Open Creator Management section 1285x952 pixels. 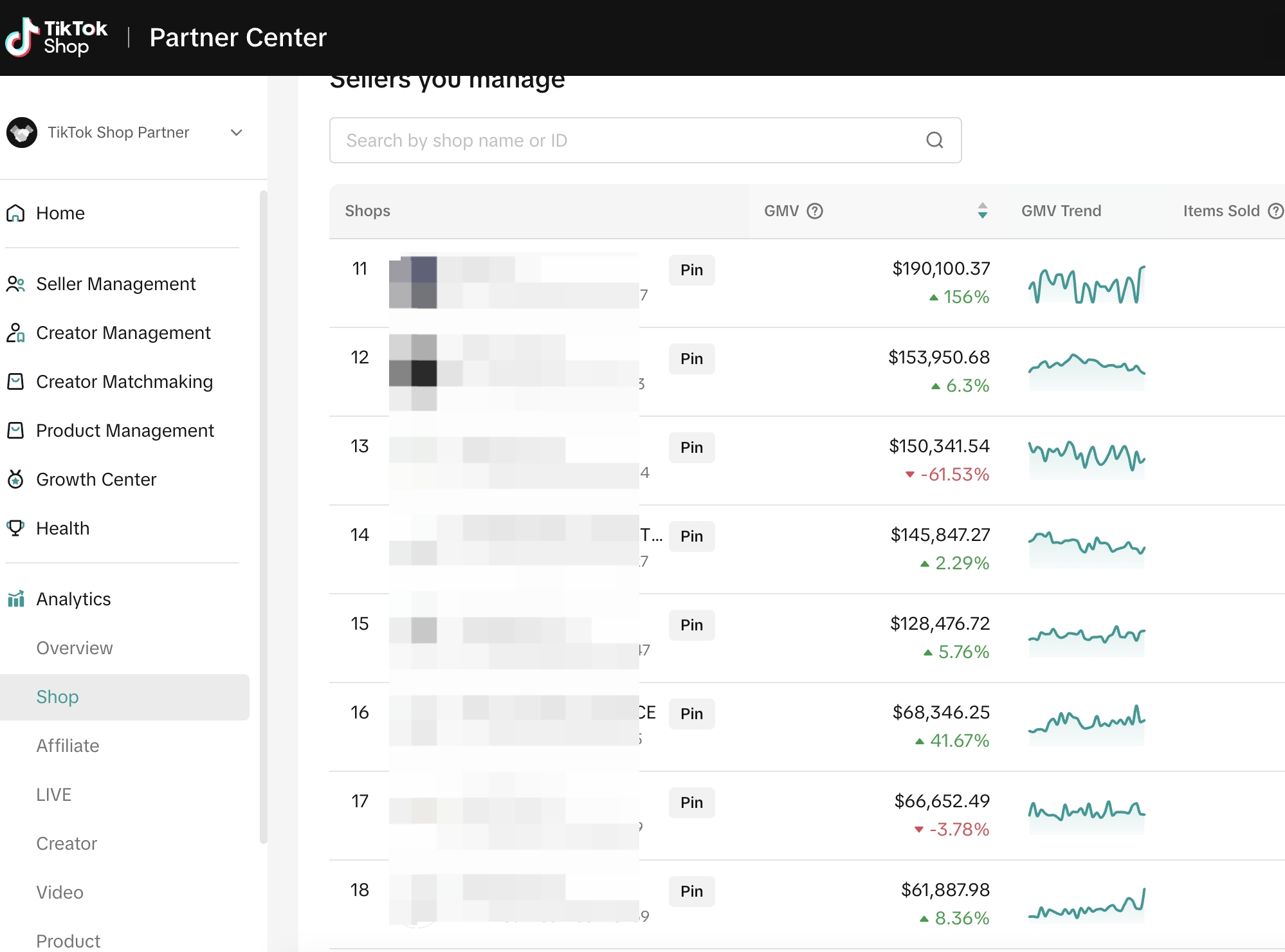pyautogui.click(x=123, y=333)
